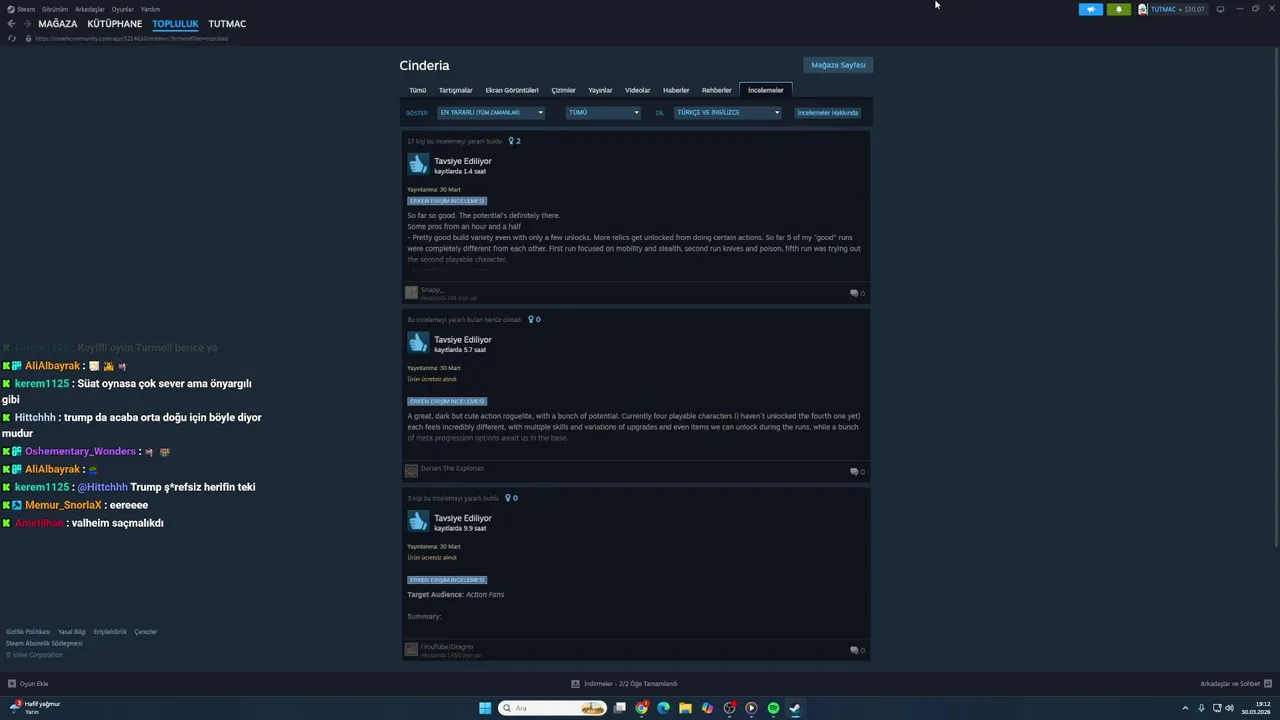Open the Yardım menu
This screenshot has width=1280, height=720.
(150, 9)
